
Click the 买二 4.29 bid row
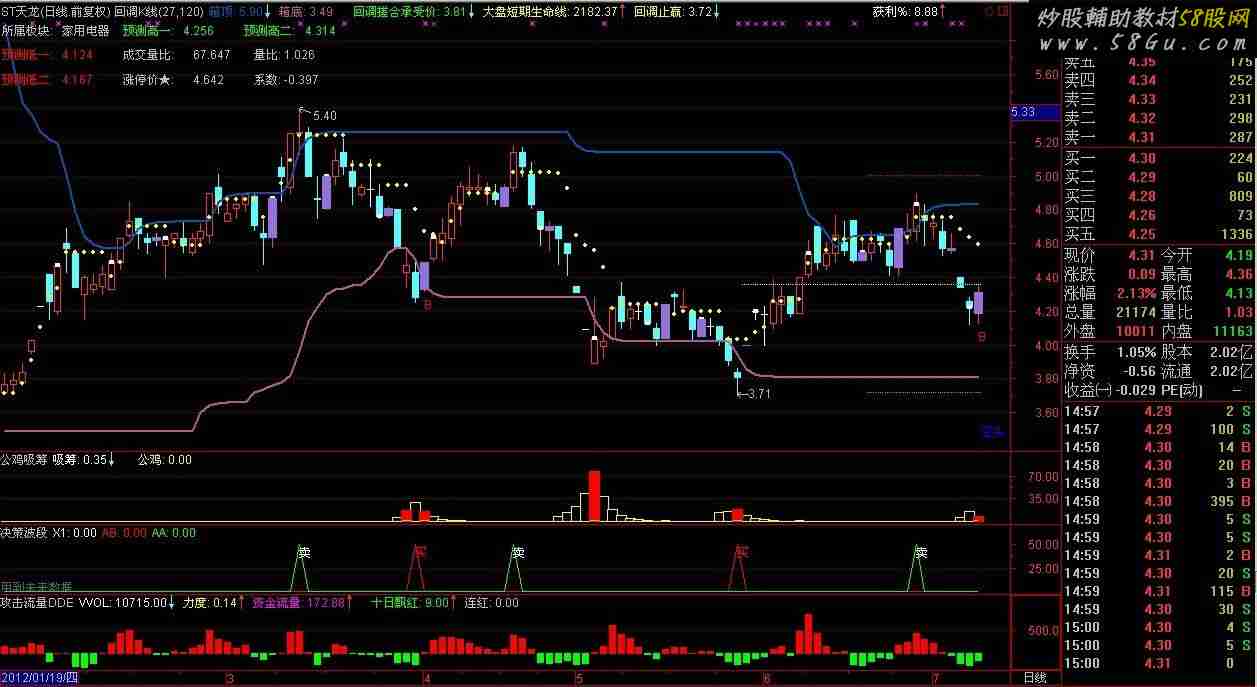[1158, 177]
